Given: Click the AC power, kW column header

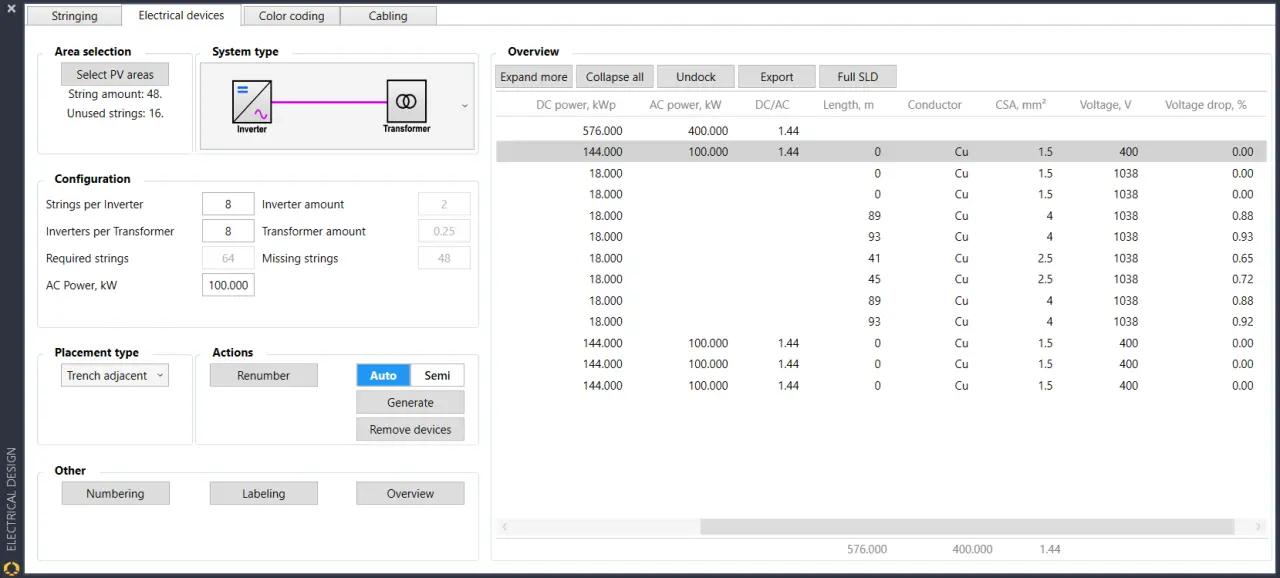Looking at the screenshot, I should (685, 105).
